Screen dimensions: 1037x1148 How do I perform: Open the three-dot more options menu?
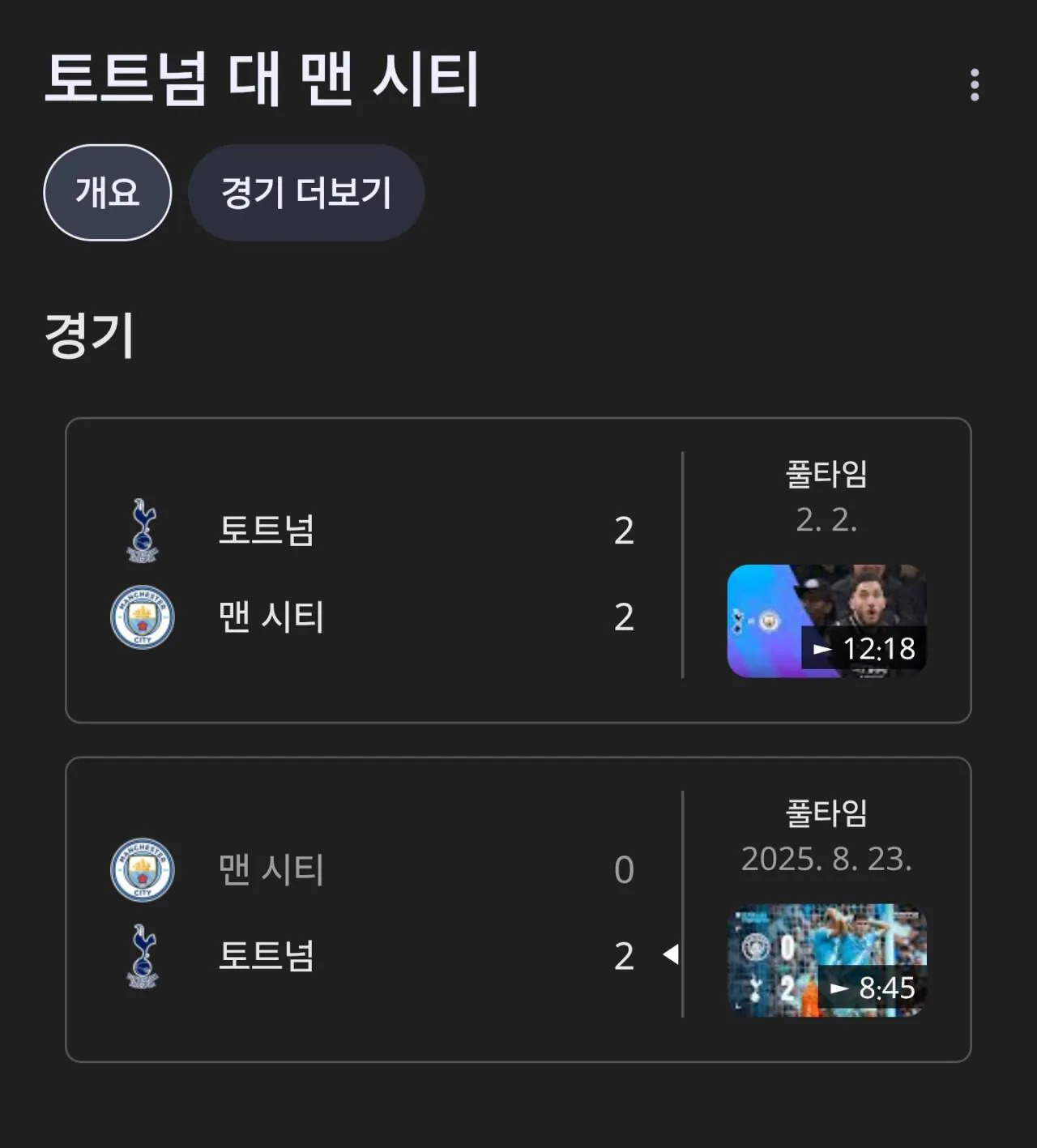(x=974, y=84)
